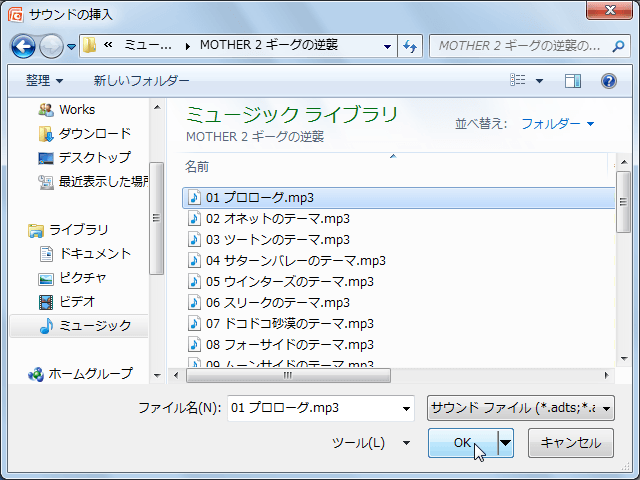Viewport: 640px width, 480px height.
Task: Click the icon of 03 ツートンのテーマ.mp3
Action: coord(194,240)
